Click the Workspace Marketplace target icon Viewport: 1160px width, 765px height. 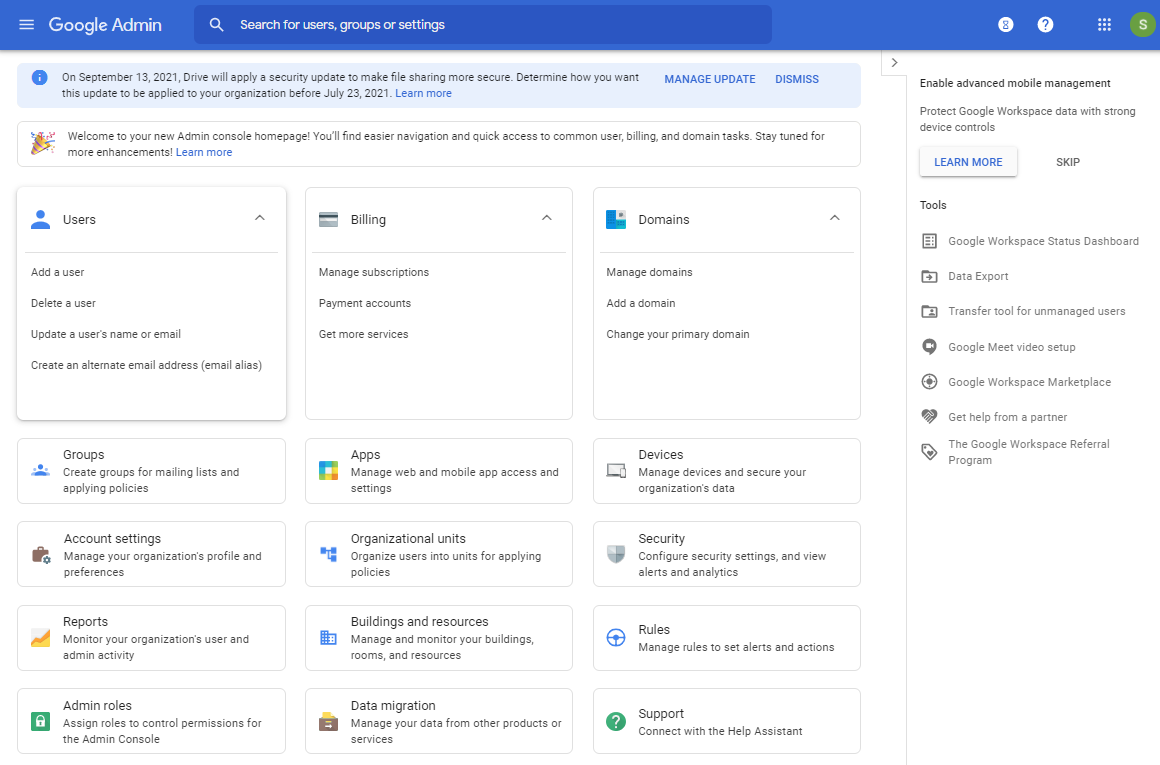(929, 382)
